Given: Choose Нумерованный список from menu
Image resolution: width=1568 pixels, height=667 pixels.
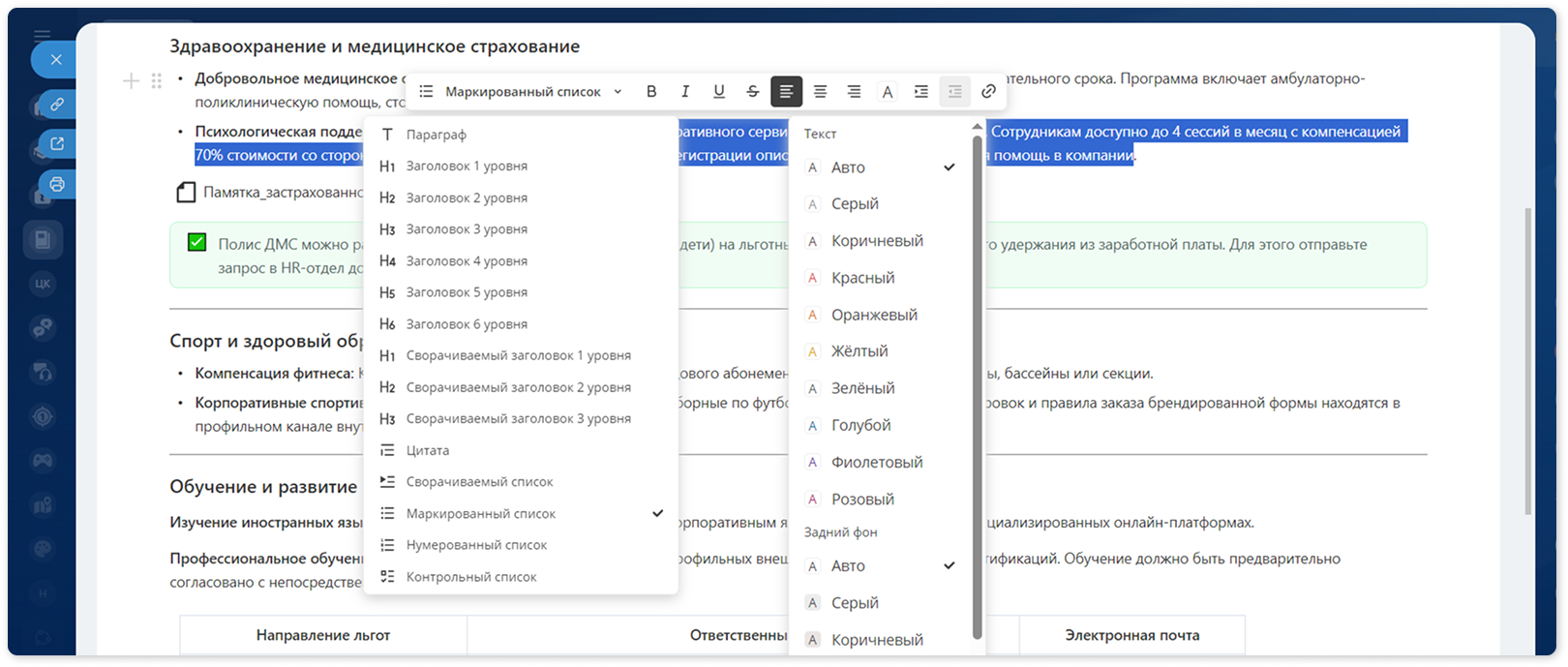Looking at the screenshot, I should tap(521, 545).
